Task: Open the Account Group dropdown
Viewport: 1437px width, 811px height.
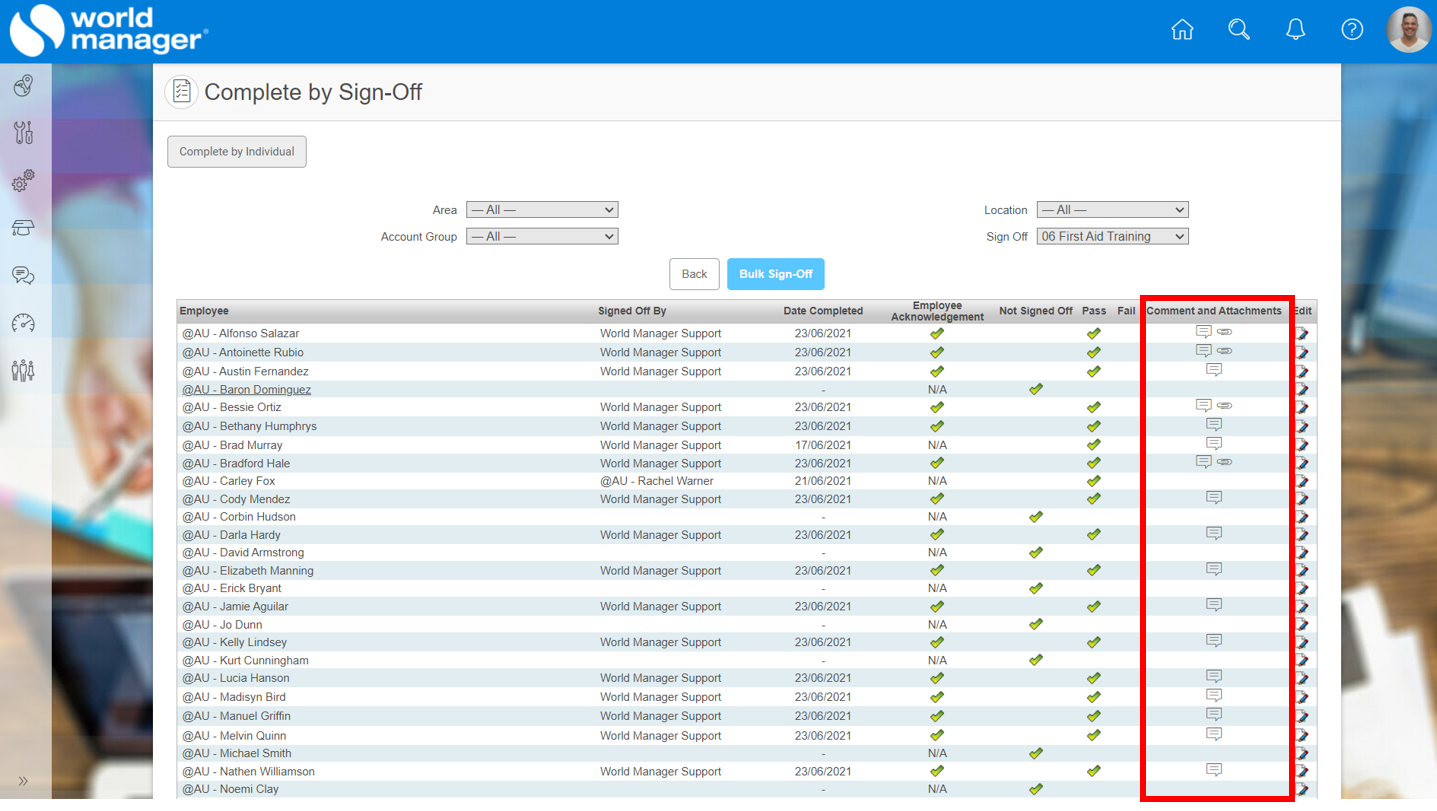Action: point(542,237)
